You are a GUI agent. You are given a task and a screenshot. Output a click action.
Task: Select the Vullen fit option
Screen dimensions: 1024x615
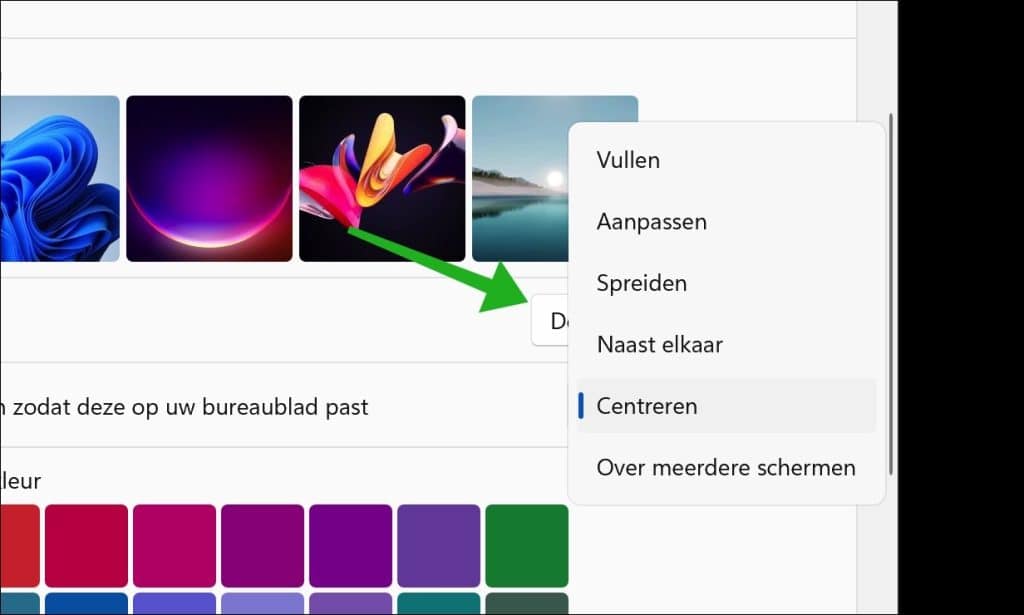(628, 160)
